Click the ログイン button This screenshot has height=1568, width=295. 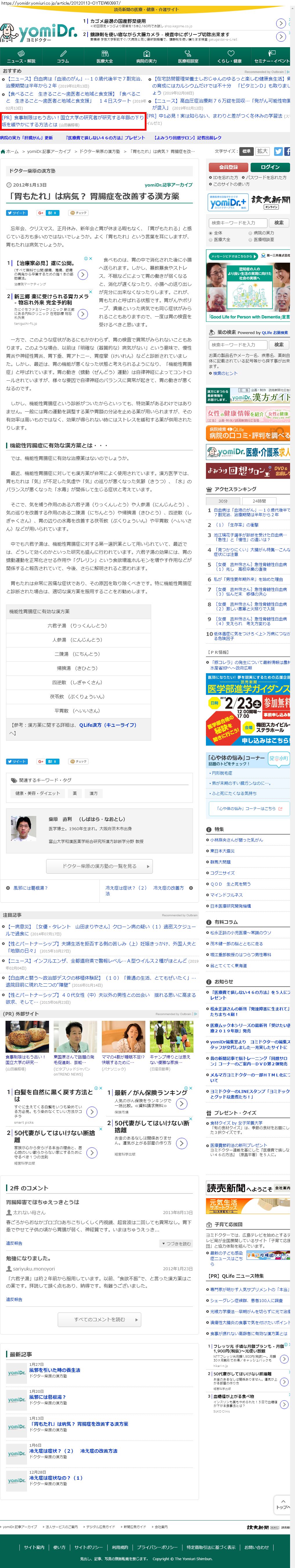click(270, 167)
